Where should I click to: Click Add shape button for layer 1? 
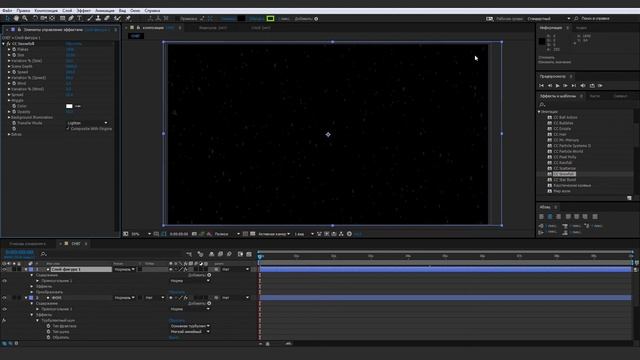coord(209,275)
